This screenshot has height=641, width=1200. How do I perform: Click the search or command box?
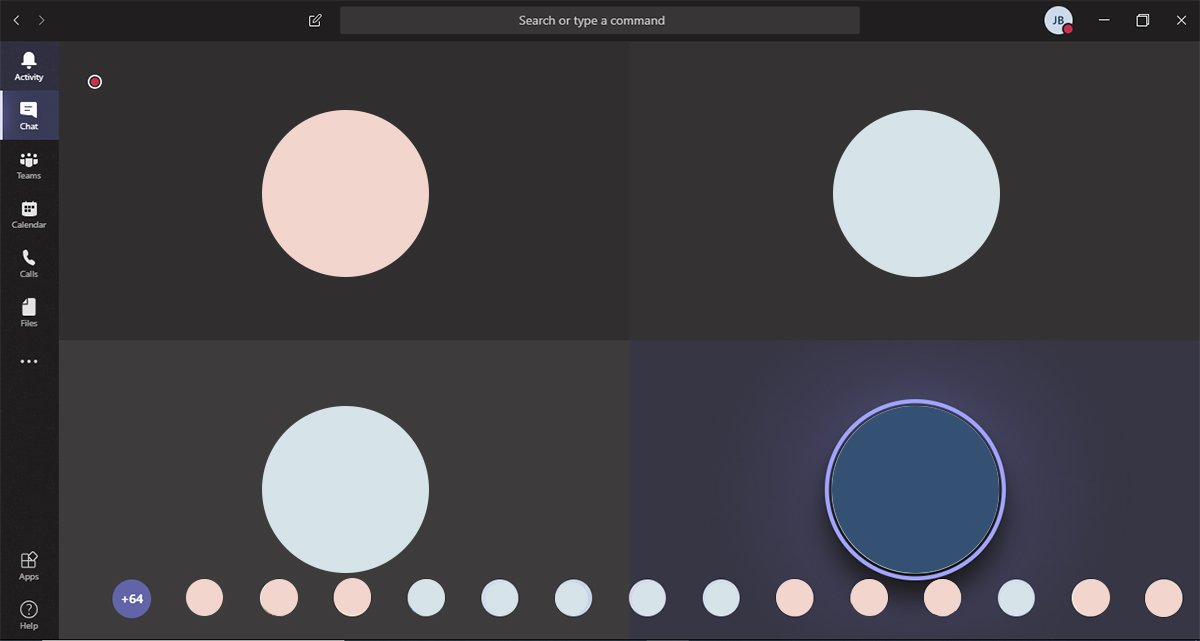tap(600, 20)
